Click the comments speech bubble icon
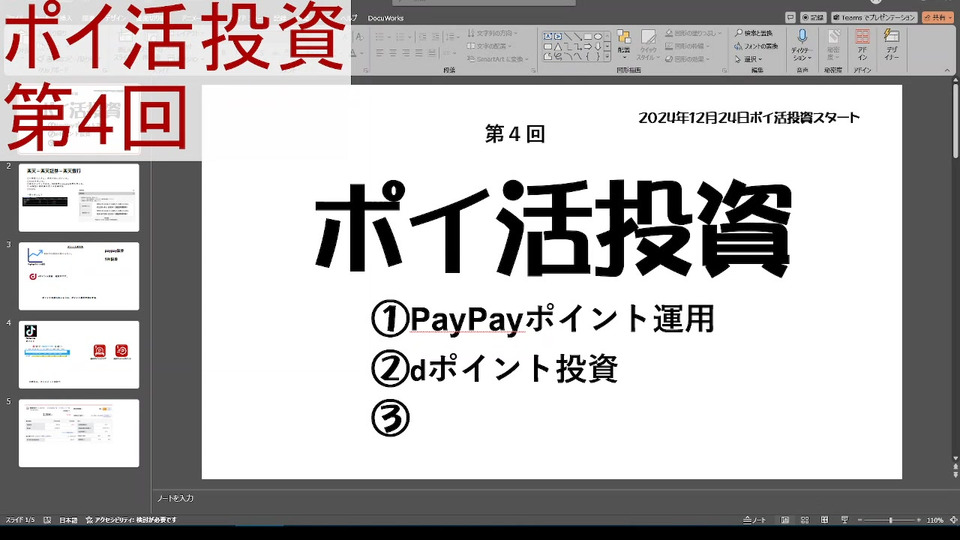The height and width of the screenshot is (540, 960). [790, 18]
